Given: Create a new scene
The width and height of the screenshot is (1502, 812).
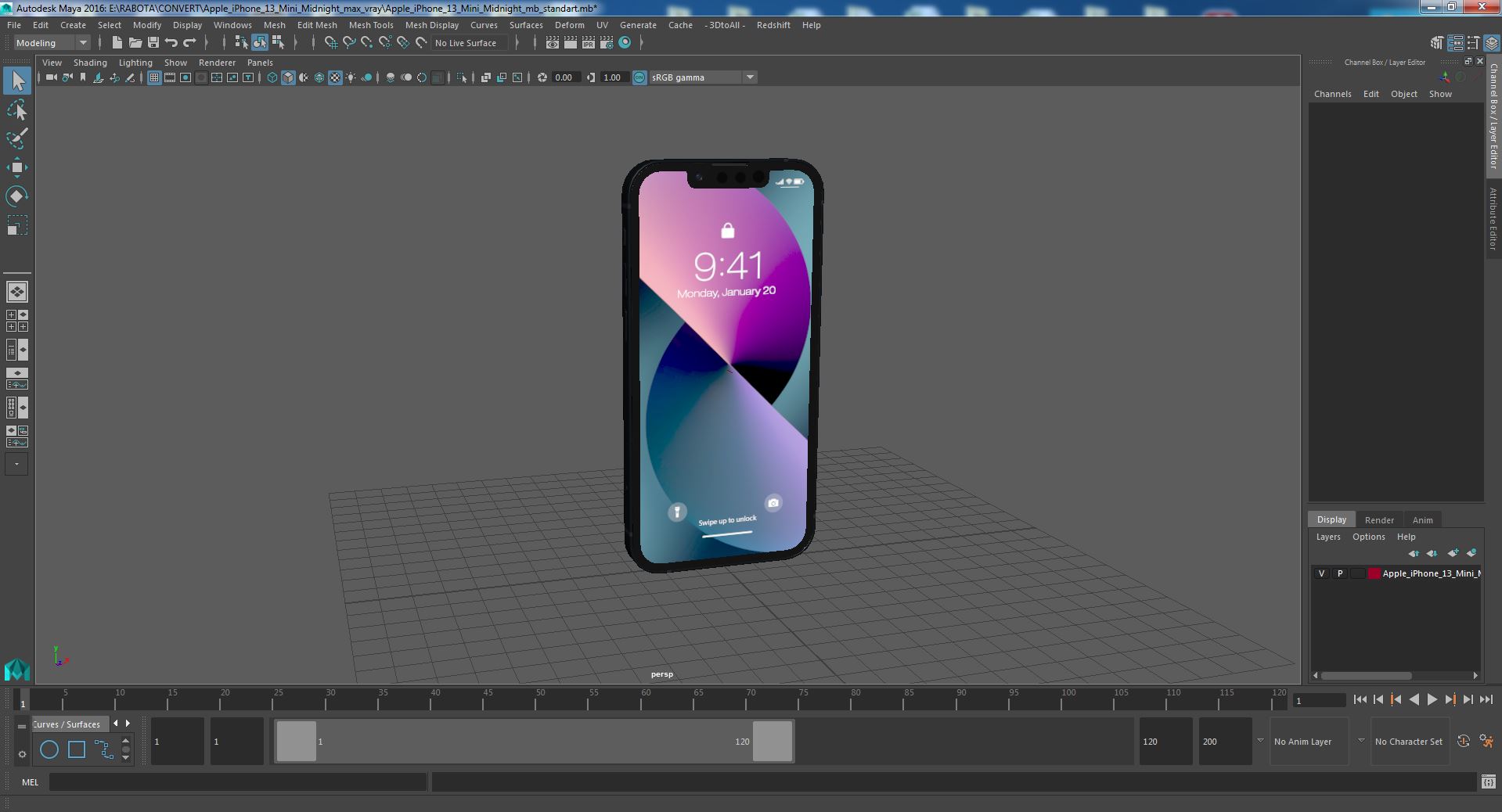Looking at the screenshot, I should [117, 43].
